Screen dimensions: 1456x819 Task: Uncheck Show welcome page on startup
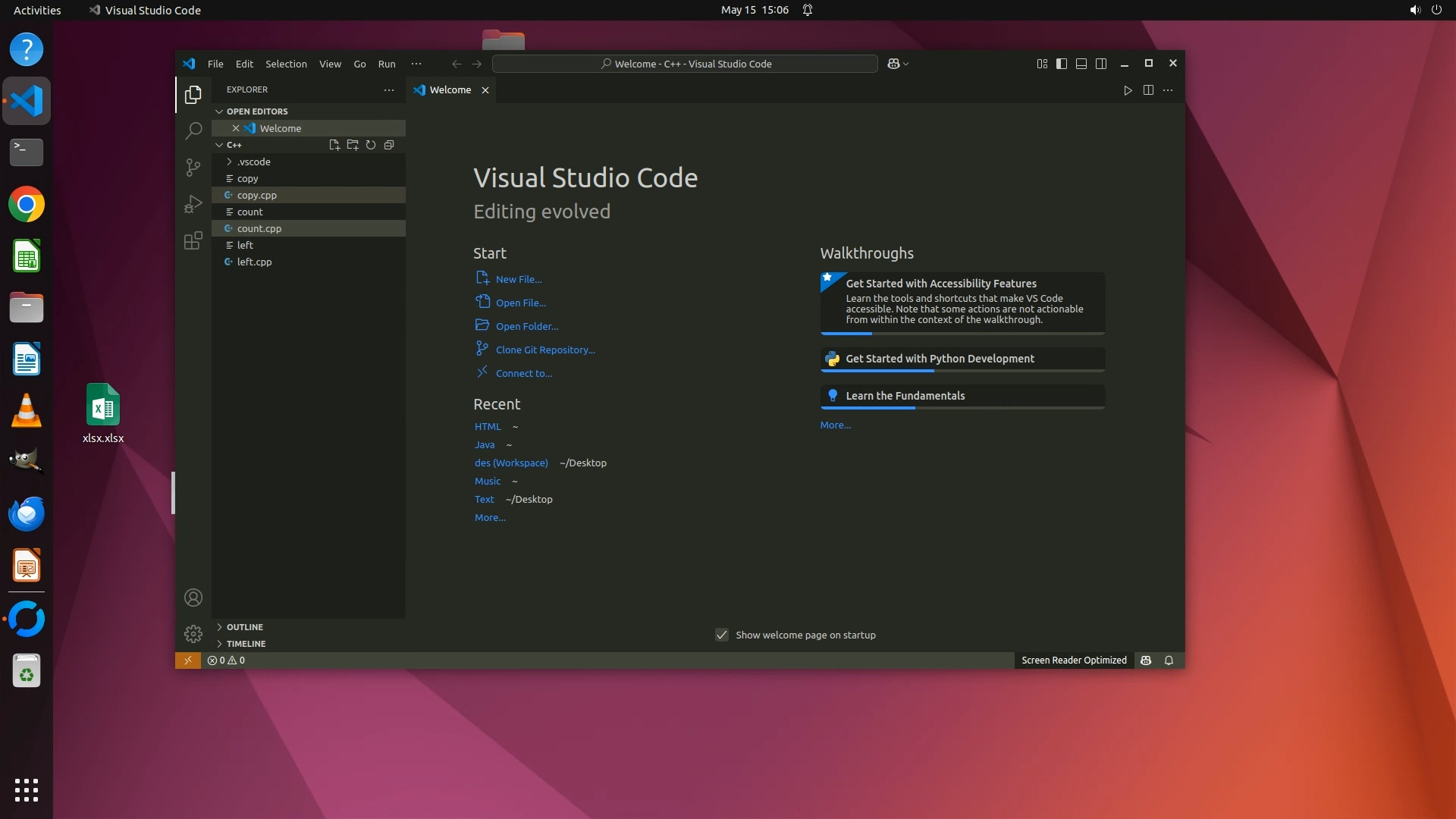point(722,635)
